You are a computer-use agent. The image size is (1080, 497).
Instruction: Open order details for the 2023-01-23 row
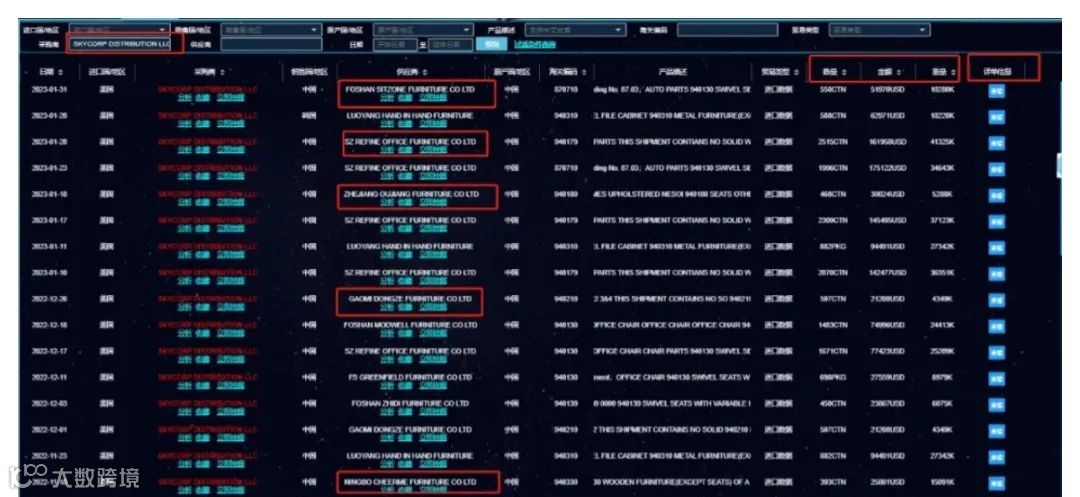(996, 170)
